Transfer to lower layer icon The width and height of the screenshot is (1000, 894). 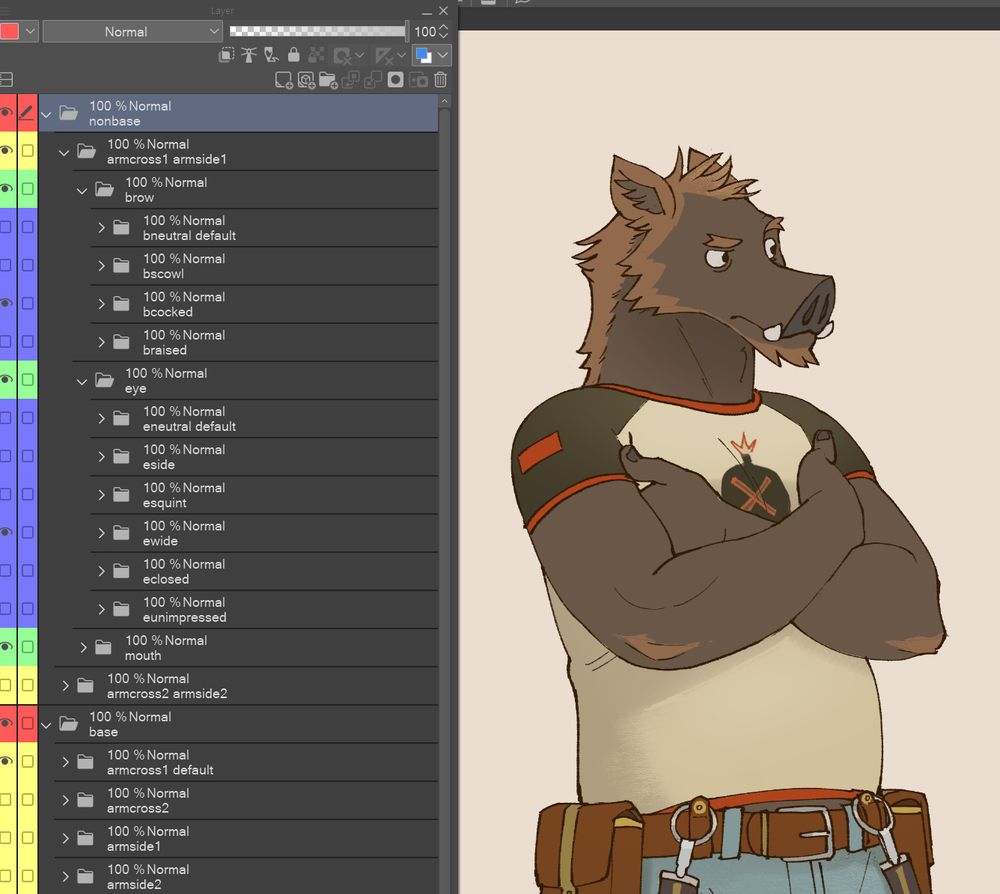(x=351, y=80)
